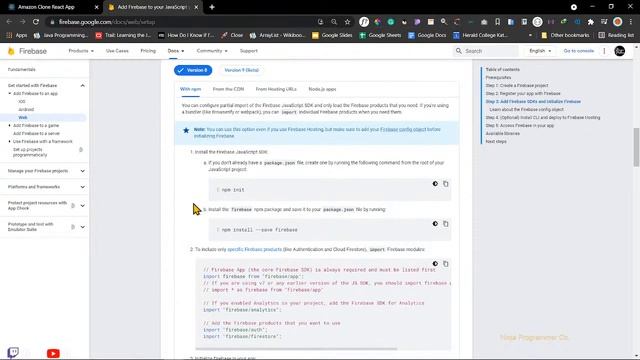Open Other bookmarks folder
The image size is (640, 360).
pos(565,35)
